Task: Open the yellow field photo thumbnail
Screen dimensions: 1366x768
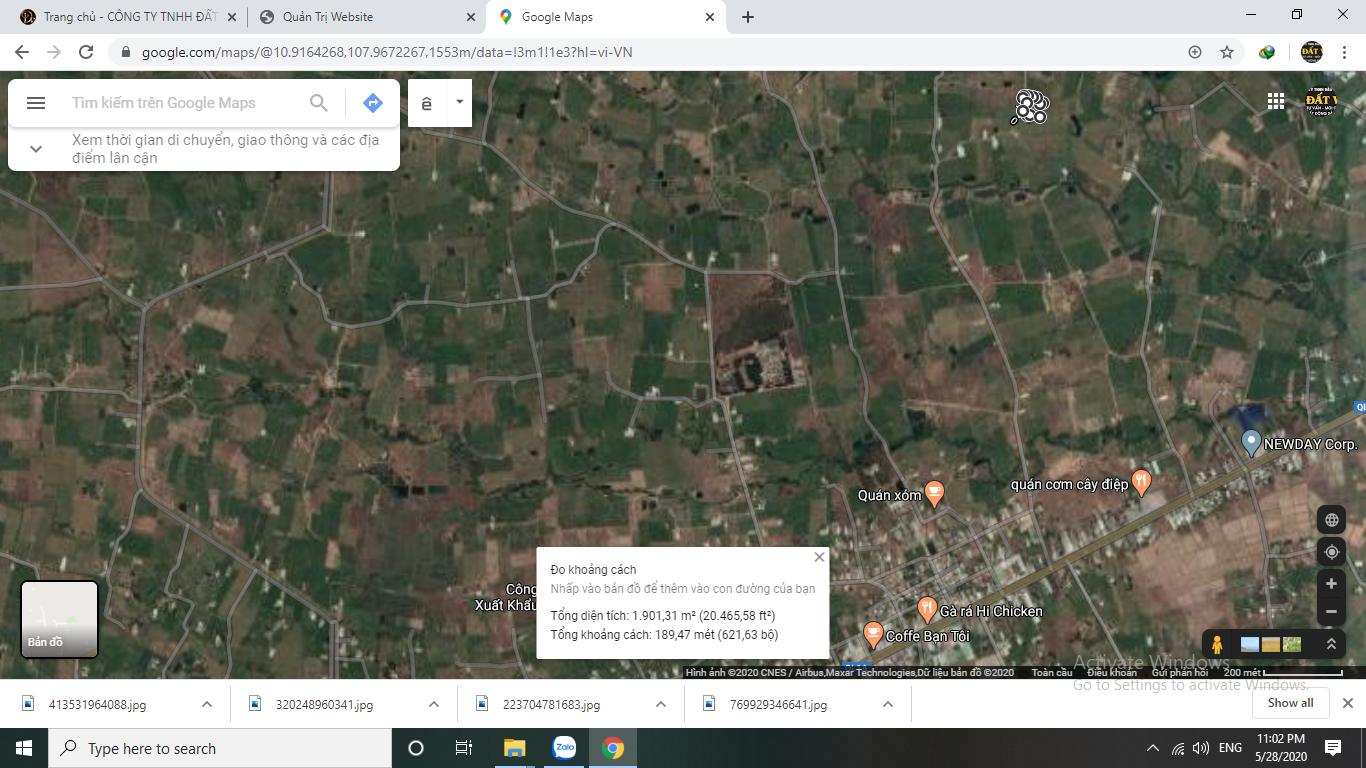Action: point(1271,644)
